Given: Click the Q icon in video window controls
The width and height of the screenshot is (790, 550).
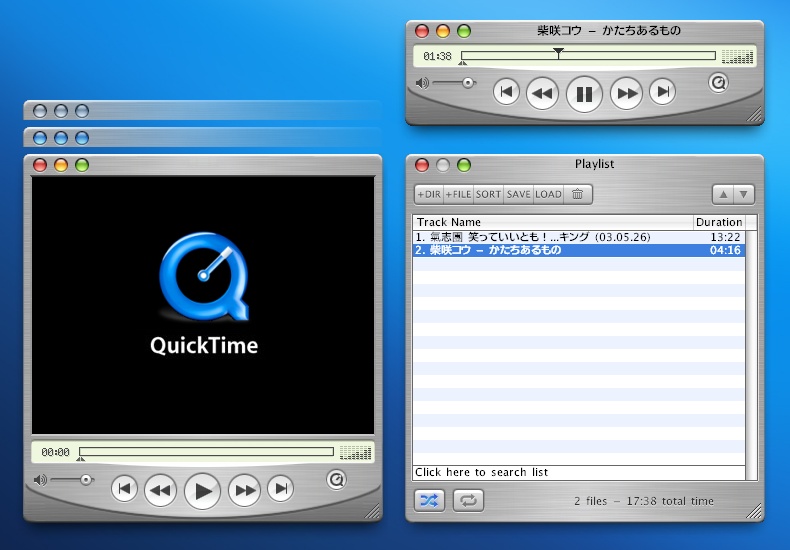Looking at the screenshot, I should coord(337,479).
